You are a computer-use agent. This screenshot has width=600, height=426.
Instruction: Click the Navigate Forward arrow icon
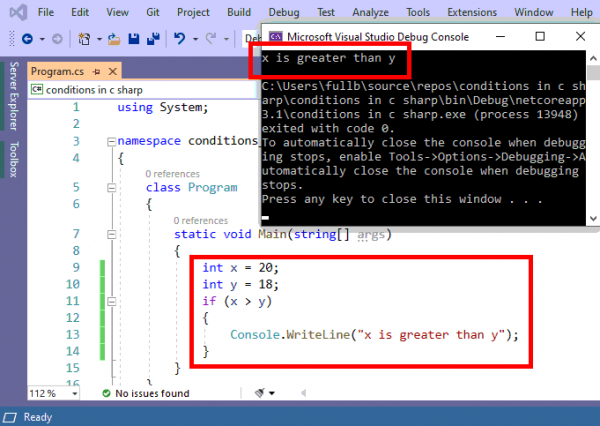(x=55, y=39)
